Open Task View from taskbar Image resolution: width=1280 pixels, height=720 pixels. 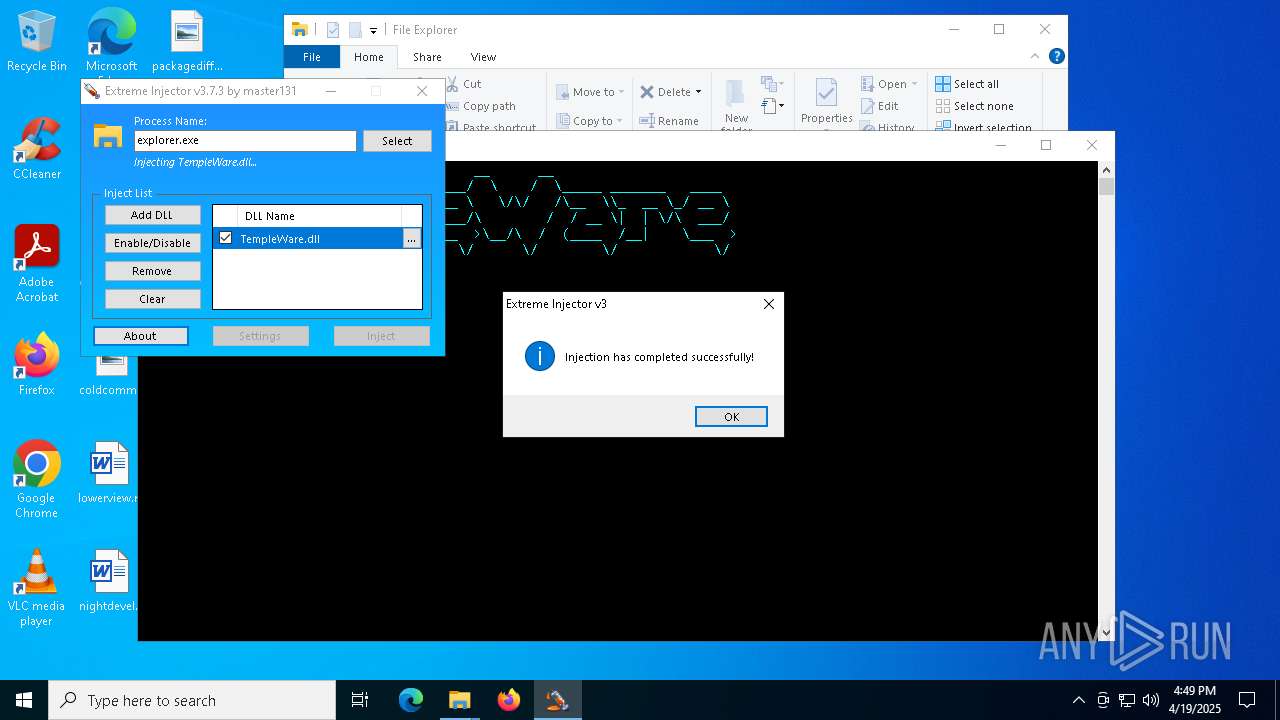tap(360, 700)
